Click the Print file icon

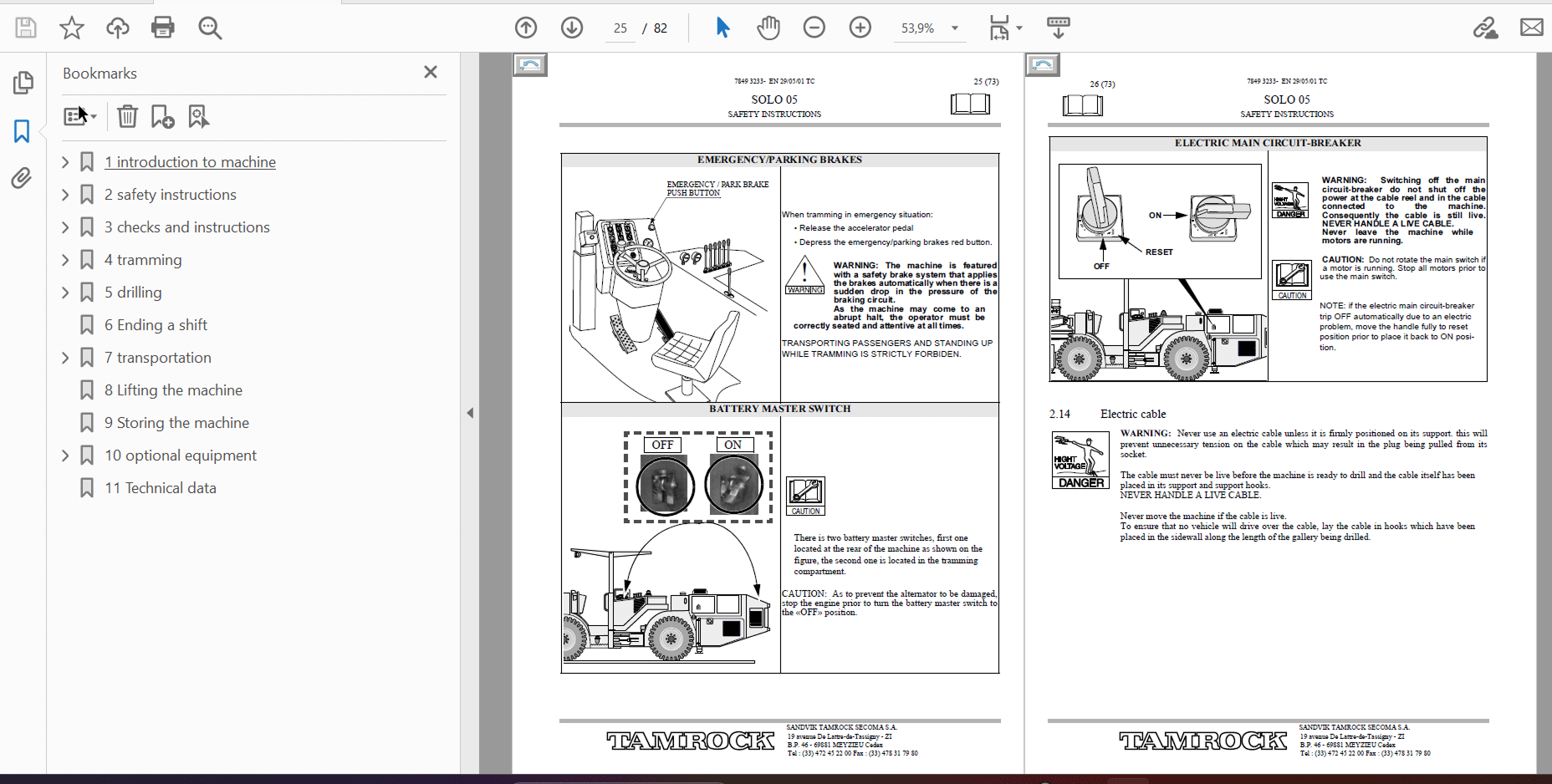(163, 28)
